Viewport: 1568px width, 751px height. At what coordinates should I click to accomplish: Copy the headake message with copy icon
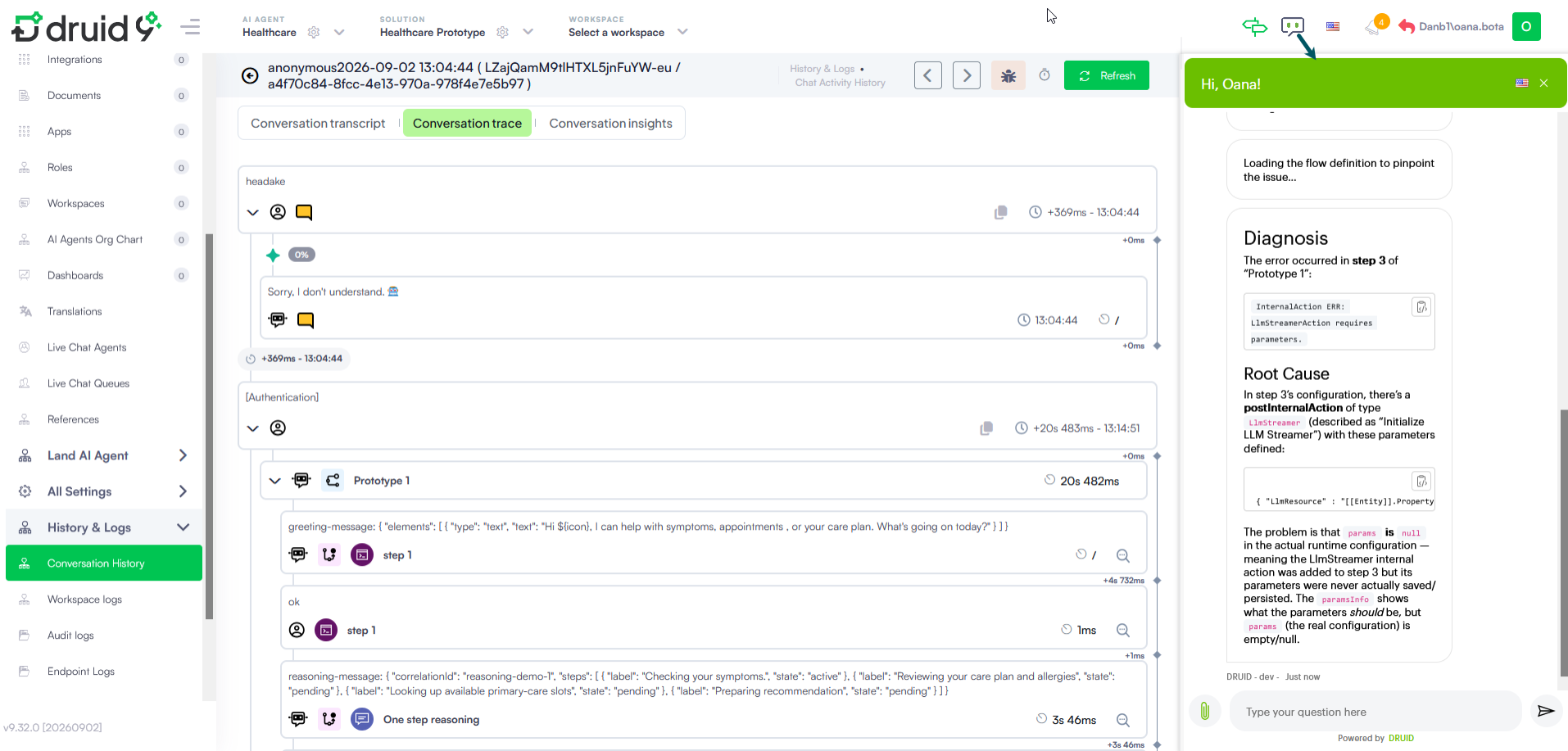[x=1000, y=212]
